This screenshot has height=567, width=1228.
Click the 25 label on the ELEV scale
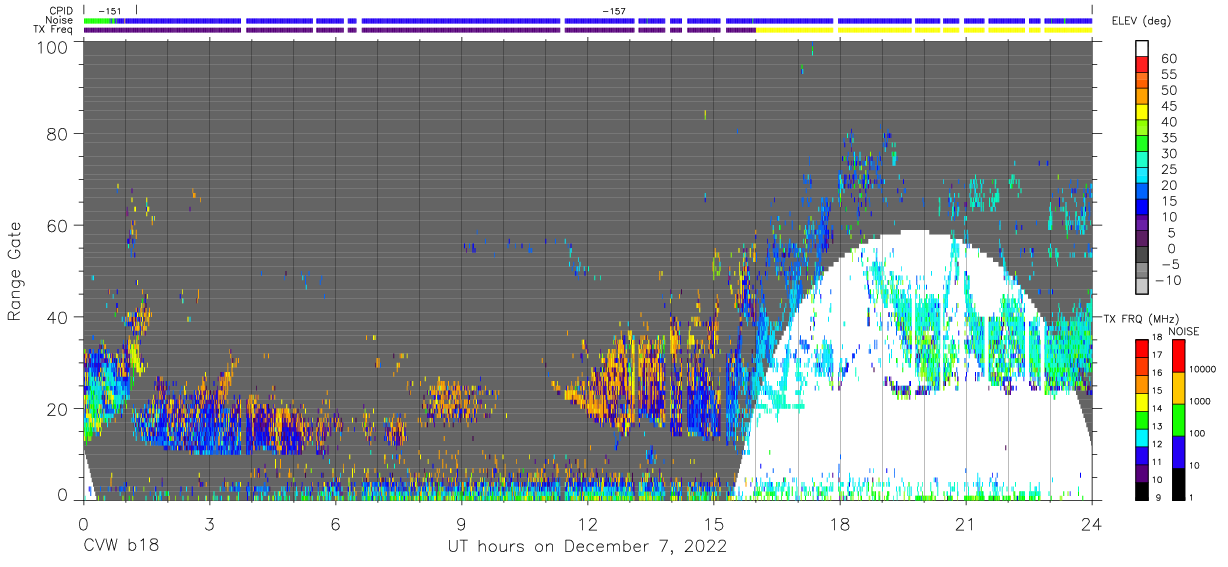(x=1168, y=169)
